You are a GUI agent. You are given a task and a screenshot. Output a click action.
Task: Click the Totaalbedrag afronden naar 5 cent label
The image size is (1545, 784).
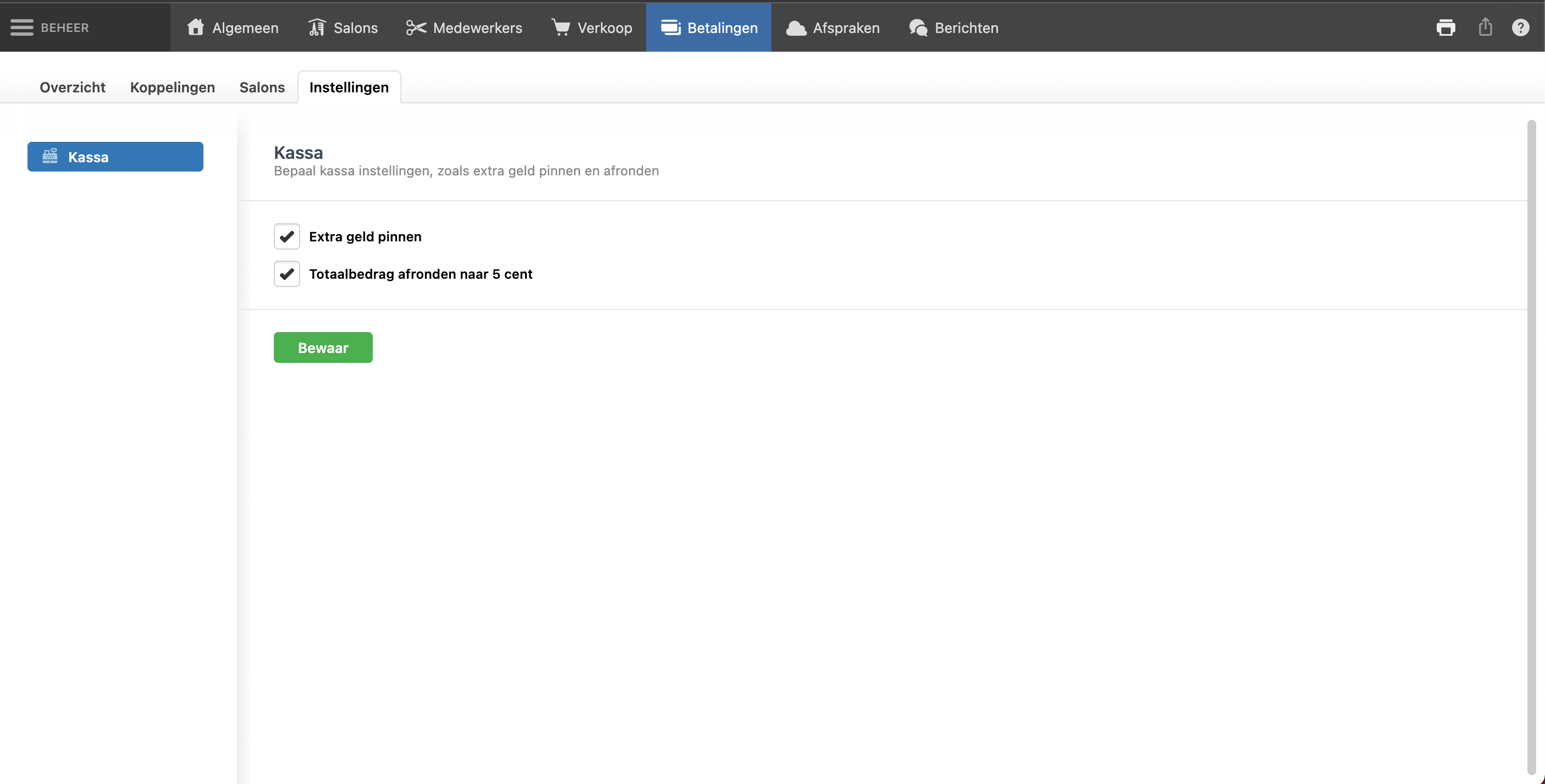click(421, 274)
